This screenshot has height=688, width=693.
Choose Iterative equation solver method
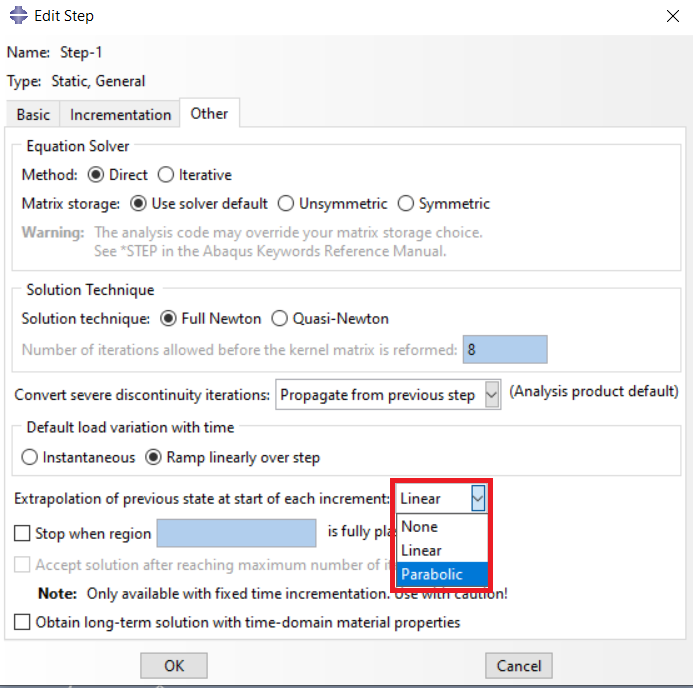(x=166, y=175)
